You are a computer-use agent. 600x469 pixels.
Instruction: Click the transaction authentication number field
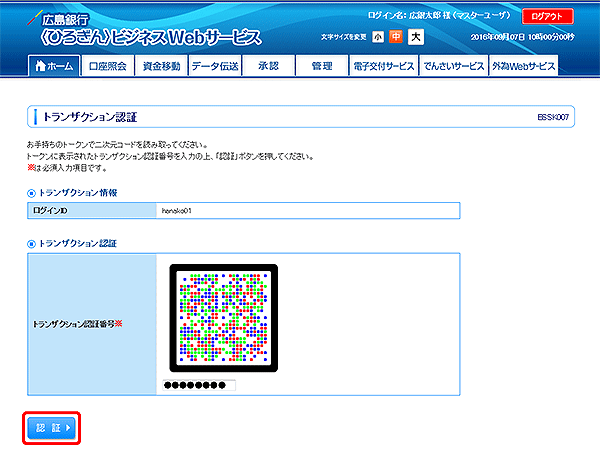199,385
